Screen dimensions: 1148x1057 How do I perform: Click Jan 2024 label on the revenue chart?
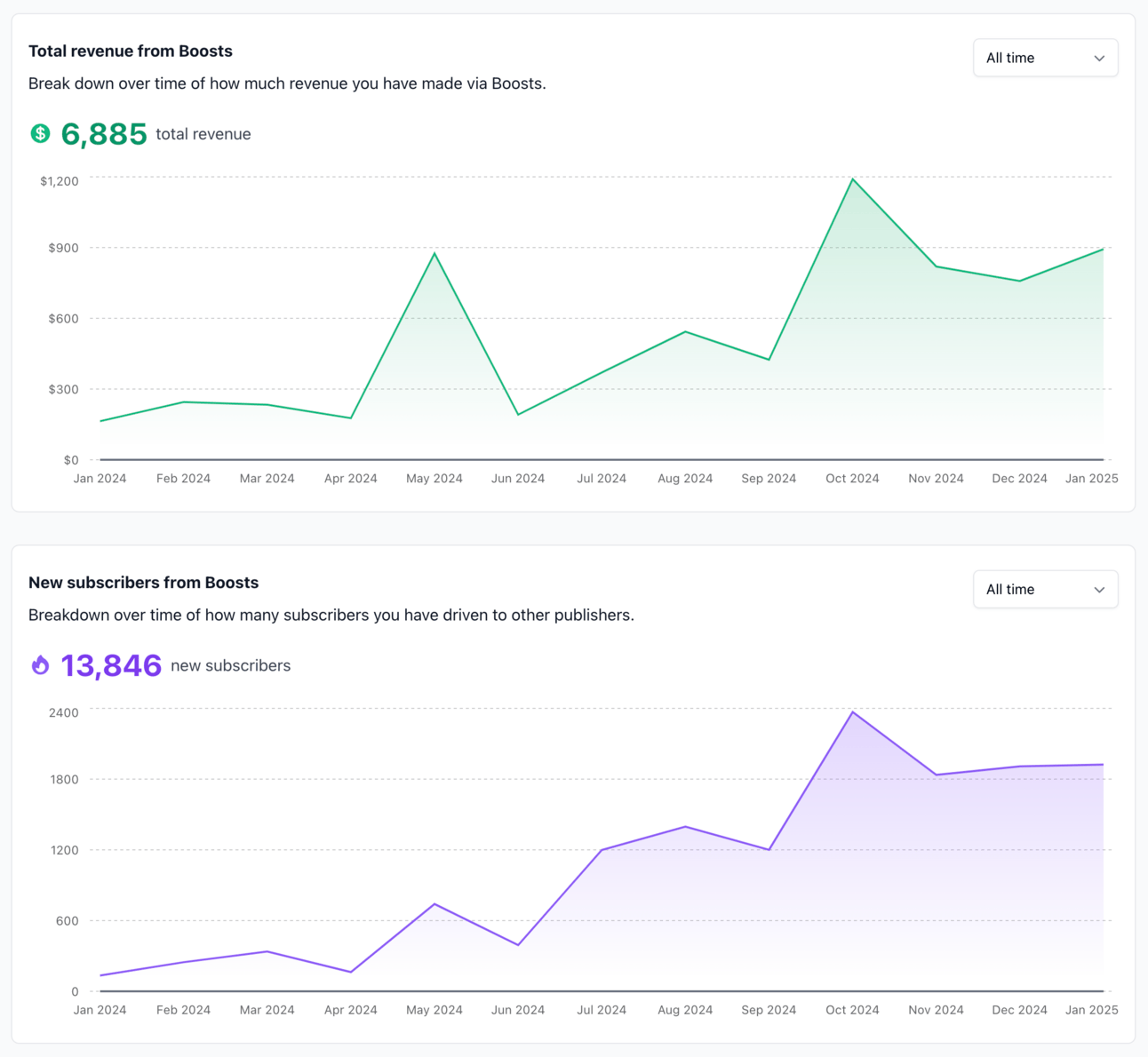(100, 478)
